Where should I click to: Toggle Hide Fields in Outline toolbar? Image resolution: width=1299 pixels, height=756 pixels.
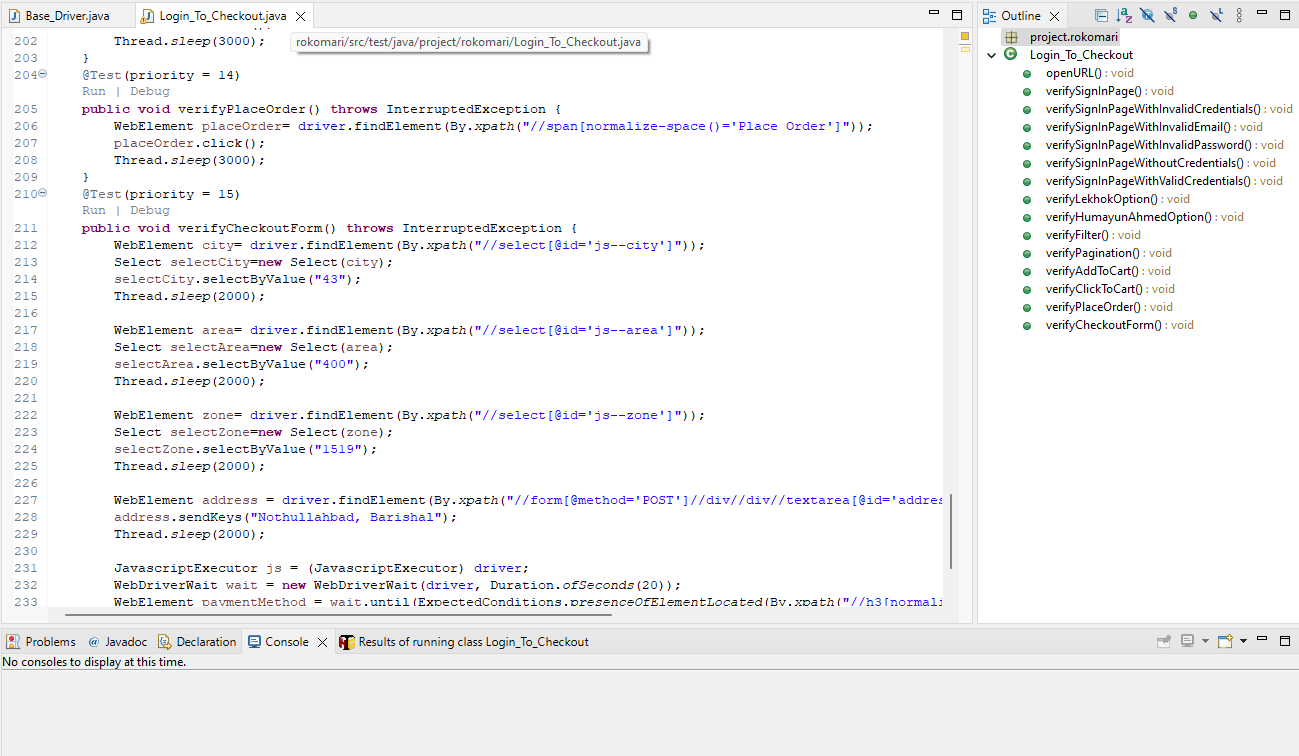(x=1147, y=16)
